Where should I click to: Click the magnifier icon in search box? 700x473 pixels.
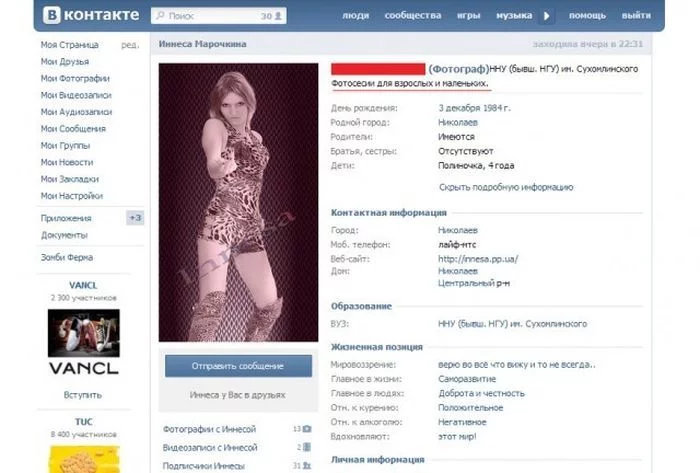click(x=160, y=16)
